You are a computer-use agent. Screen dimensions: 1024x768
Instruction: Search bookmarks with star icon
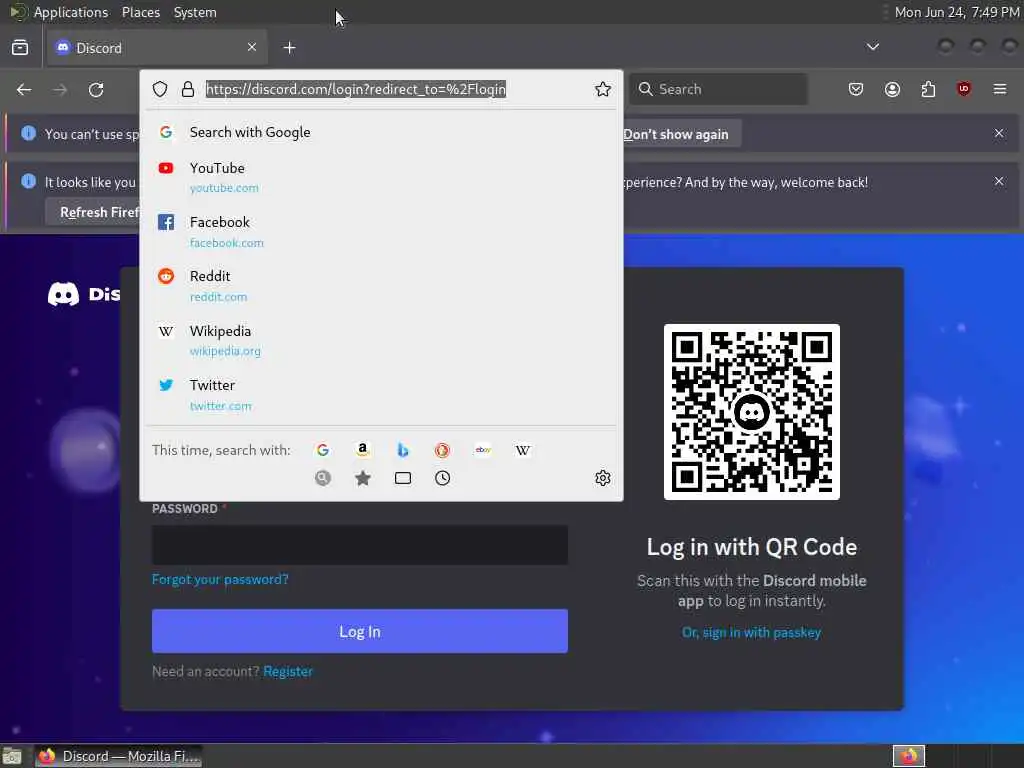coord(362,478)
